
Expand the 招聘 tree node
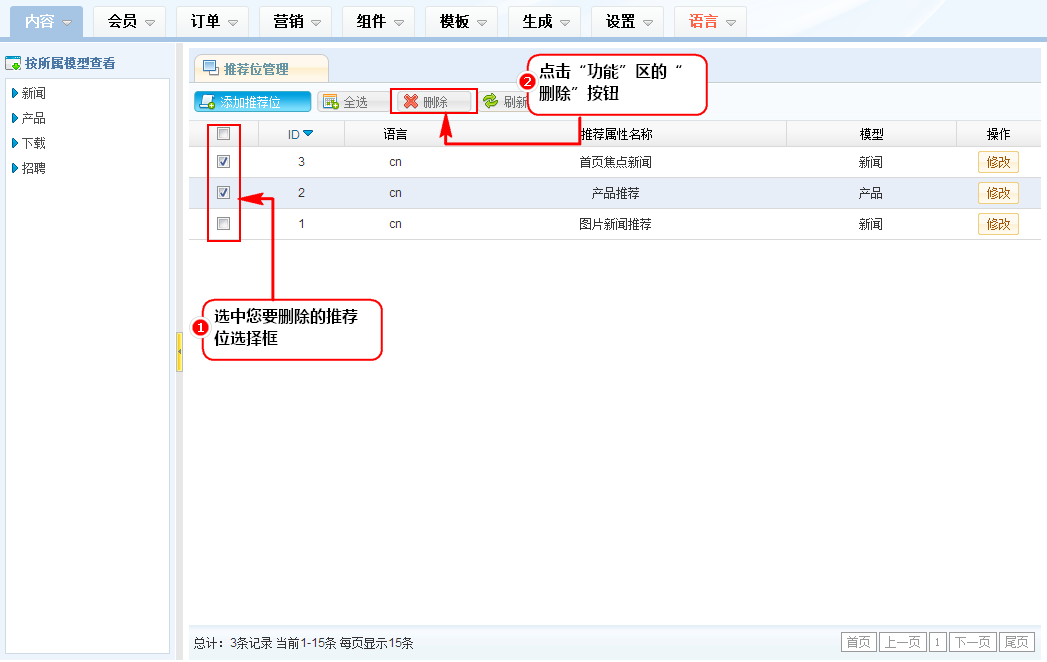click(x=14, y=168)
